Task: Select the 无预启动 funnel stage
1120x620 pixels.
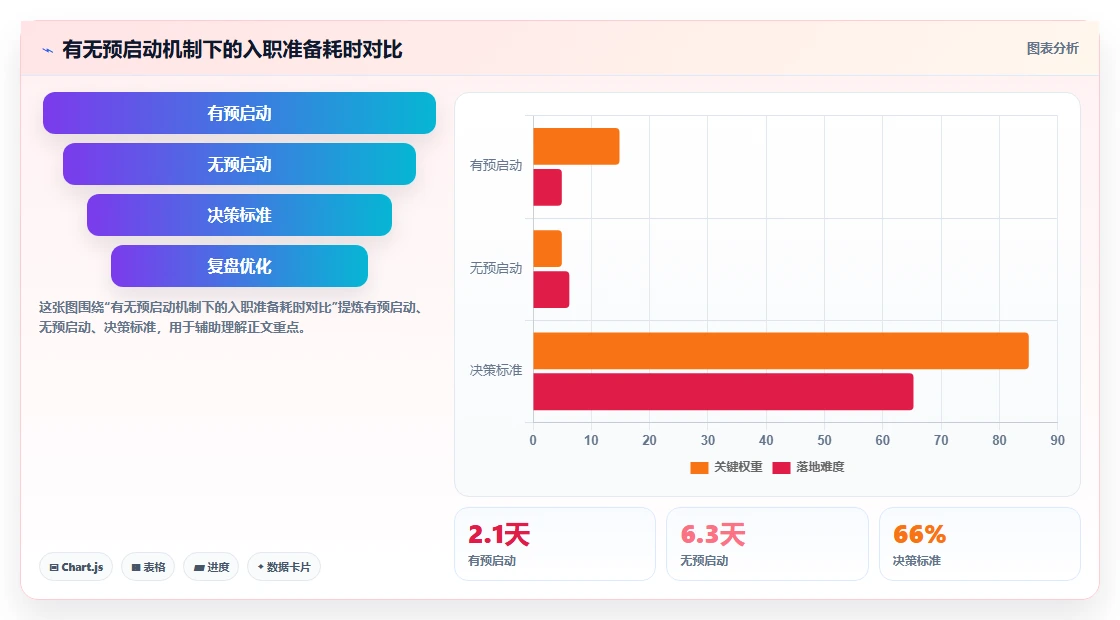Action: pyautogui.click(x=239, y=164)
